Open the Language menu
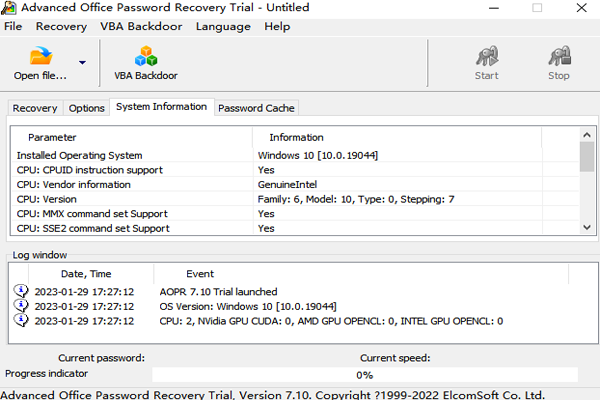The image size is (600, 400). pyautogui.click(x=223, y=26)
